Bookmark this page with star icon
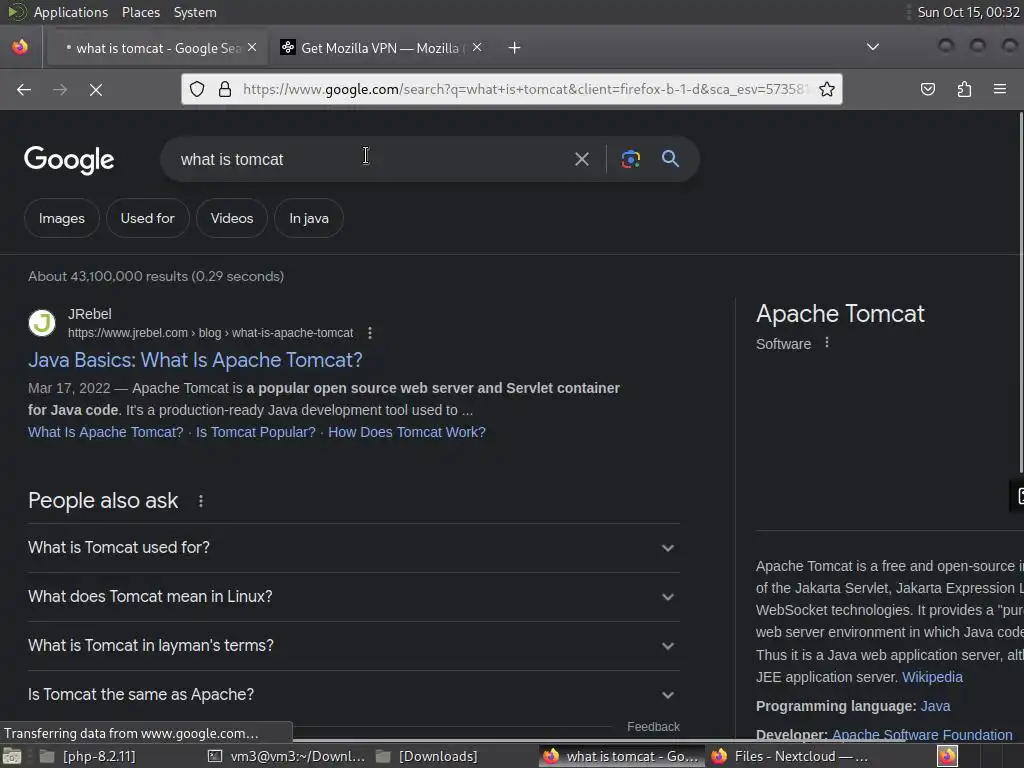The width and height of the screenshot is (1024, 768). (827, 89)
